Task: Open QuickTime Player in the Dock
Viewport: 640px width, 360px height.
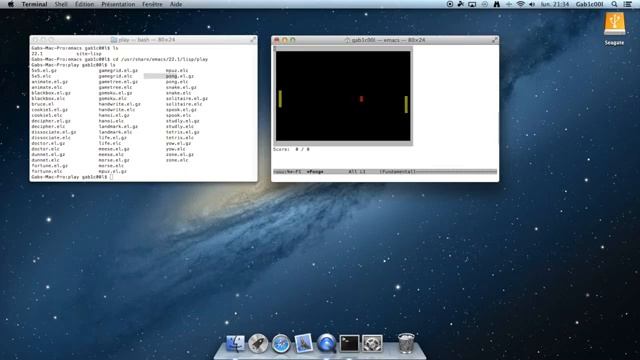Action: (x=327, y=343)
